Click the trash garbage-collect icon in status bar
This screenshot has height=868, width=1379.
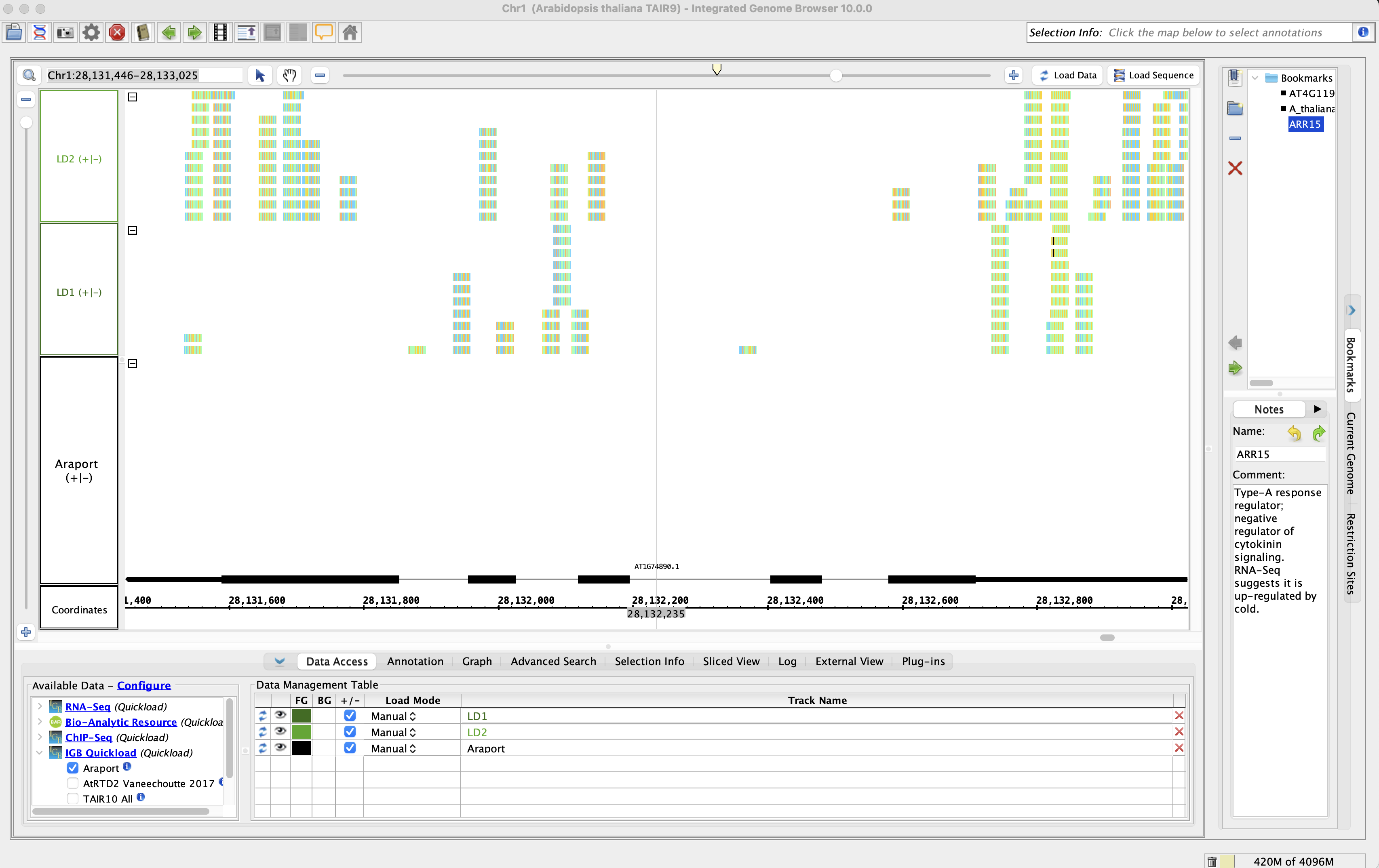click(1212, 861)
